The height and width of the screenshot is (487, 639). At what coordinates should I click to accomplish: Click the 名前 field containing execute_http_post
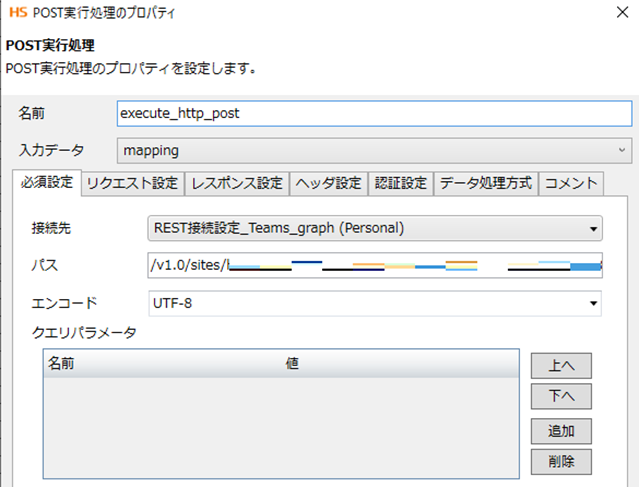click(x=374, y=114)
